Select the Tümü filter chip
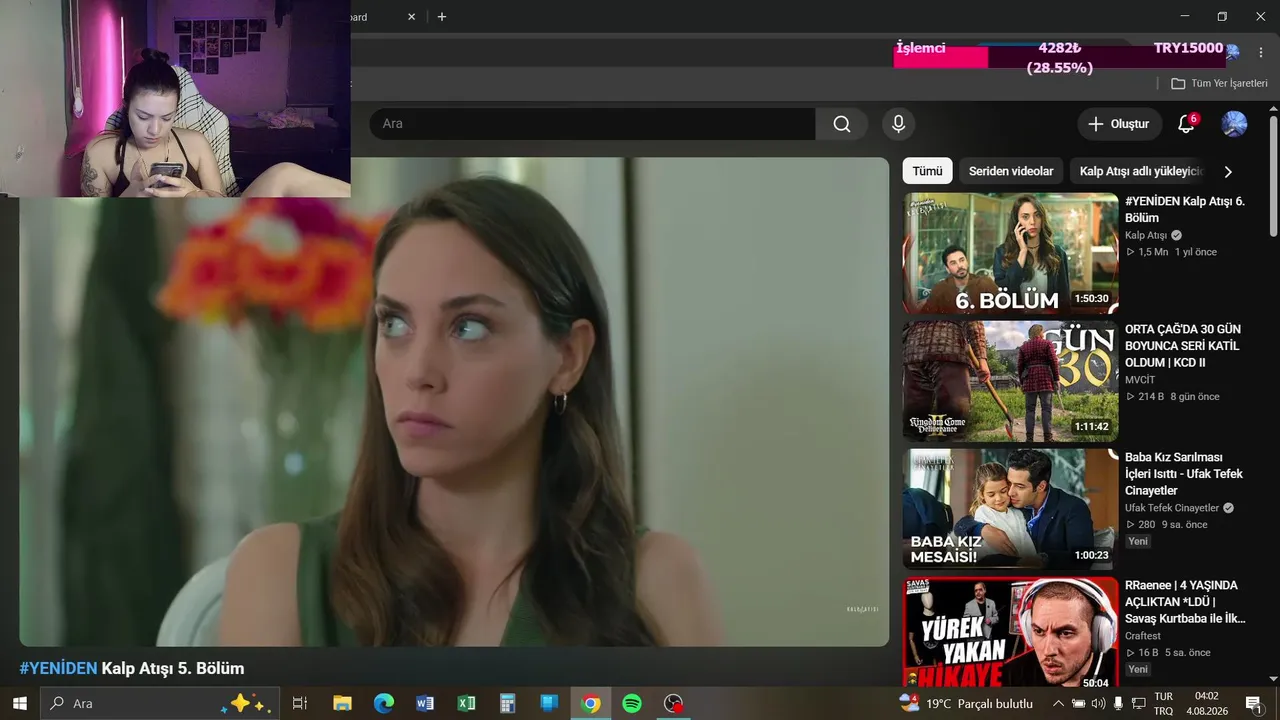Viewport: 1280px width, 720px height. [x=927, y=171]
